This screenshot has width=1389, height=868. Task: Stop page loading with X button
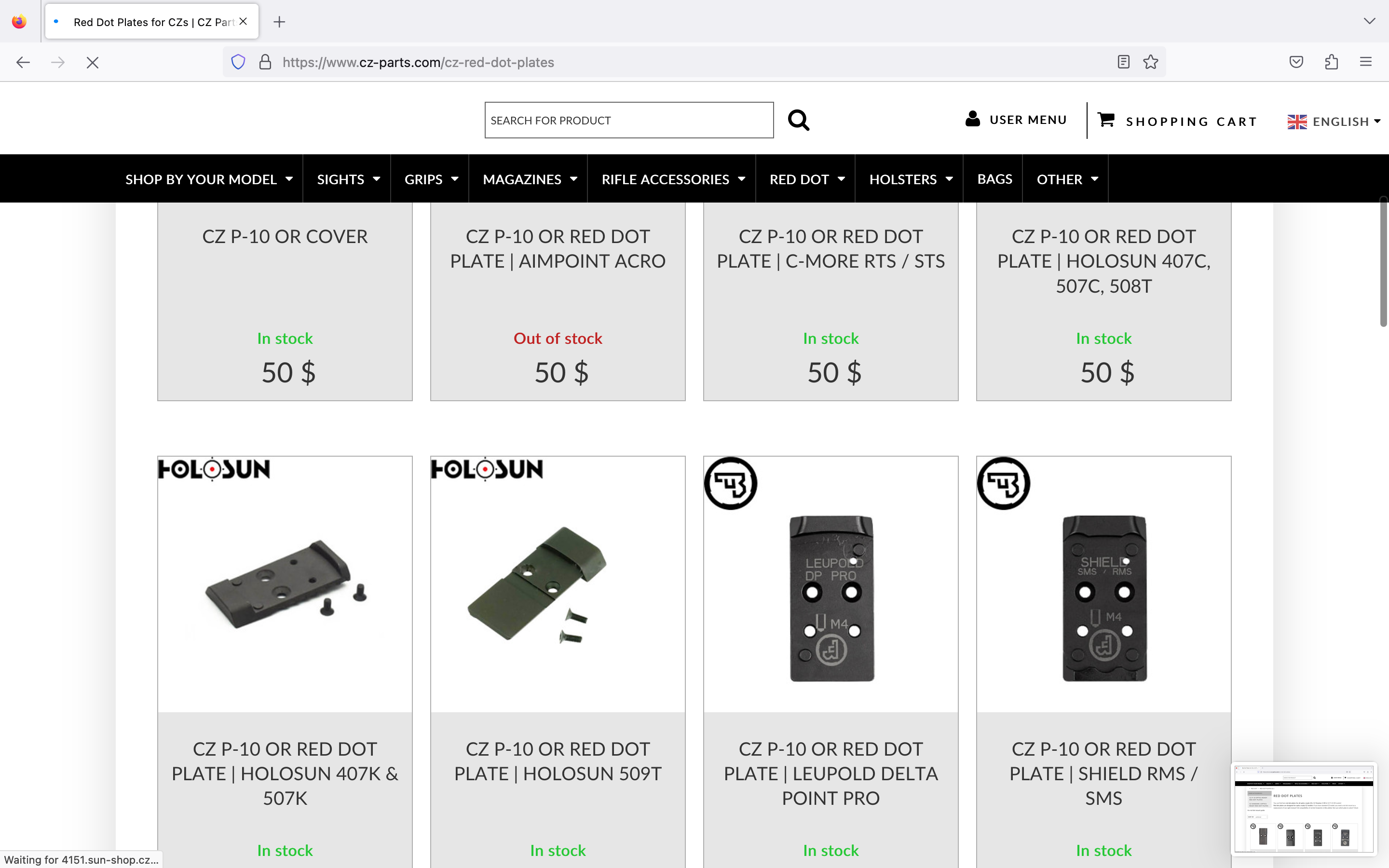(93, 63)
